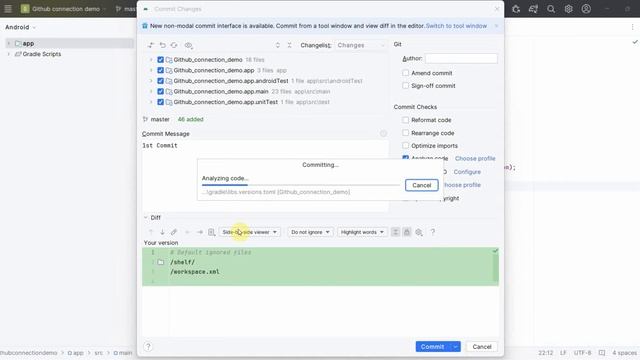Click into the Author input field
Image resolution: width=640 pixels, height=360 pixels.
pyautogui.click(x=461, y=58)
